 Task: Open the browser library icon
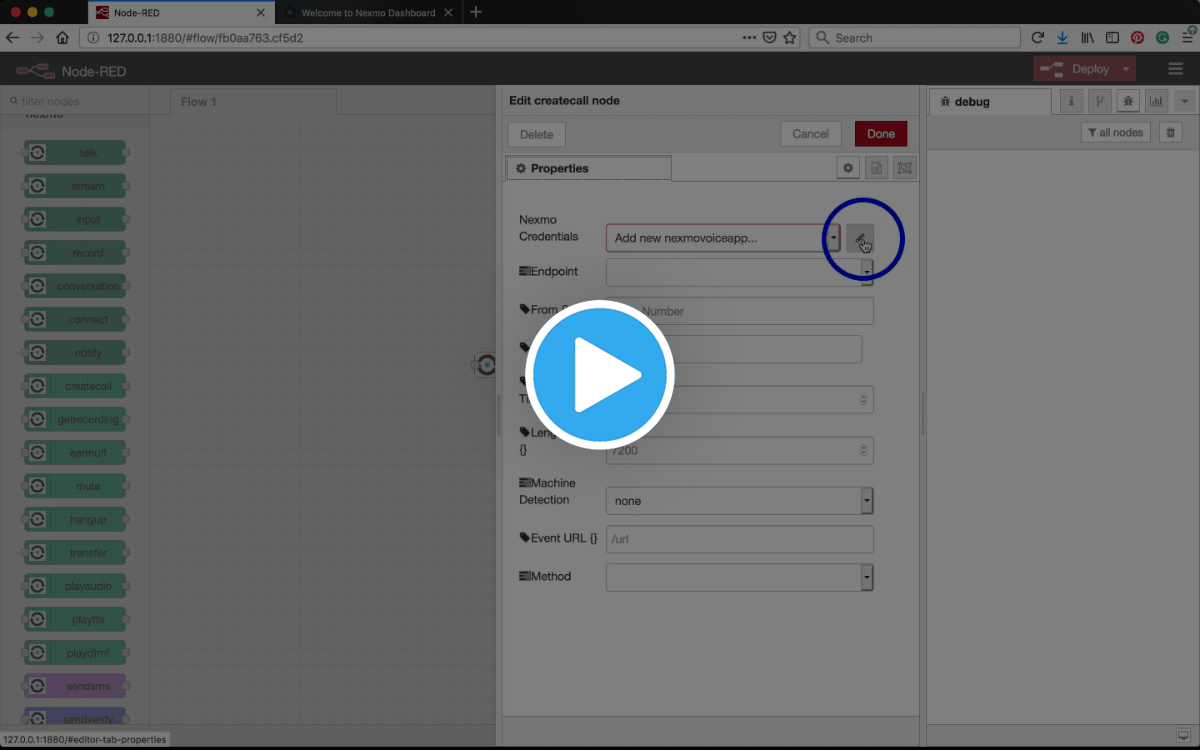(x=1088, y=38)
